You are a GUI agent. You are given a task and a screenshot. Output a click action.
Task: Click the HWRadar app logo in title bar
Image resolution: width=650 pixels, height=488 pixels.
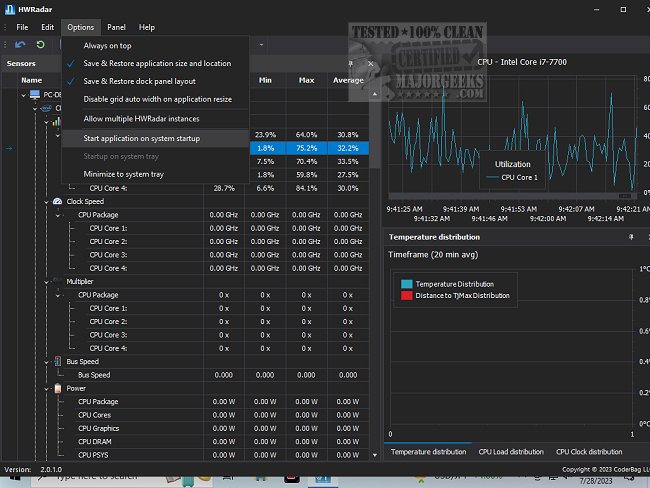point(10,8)
